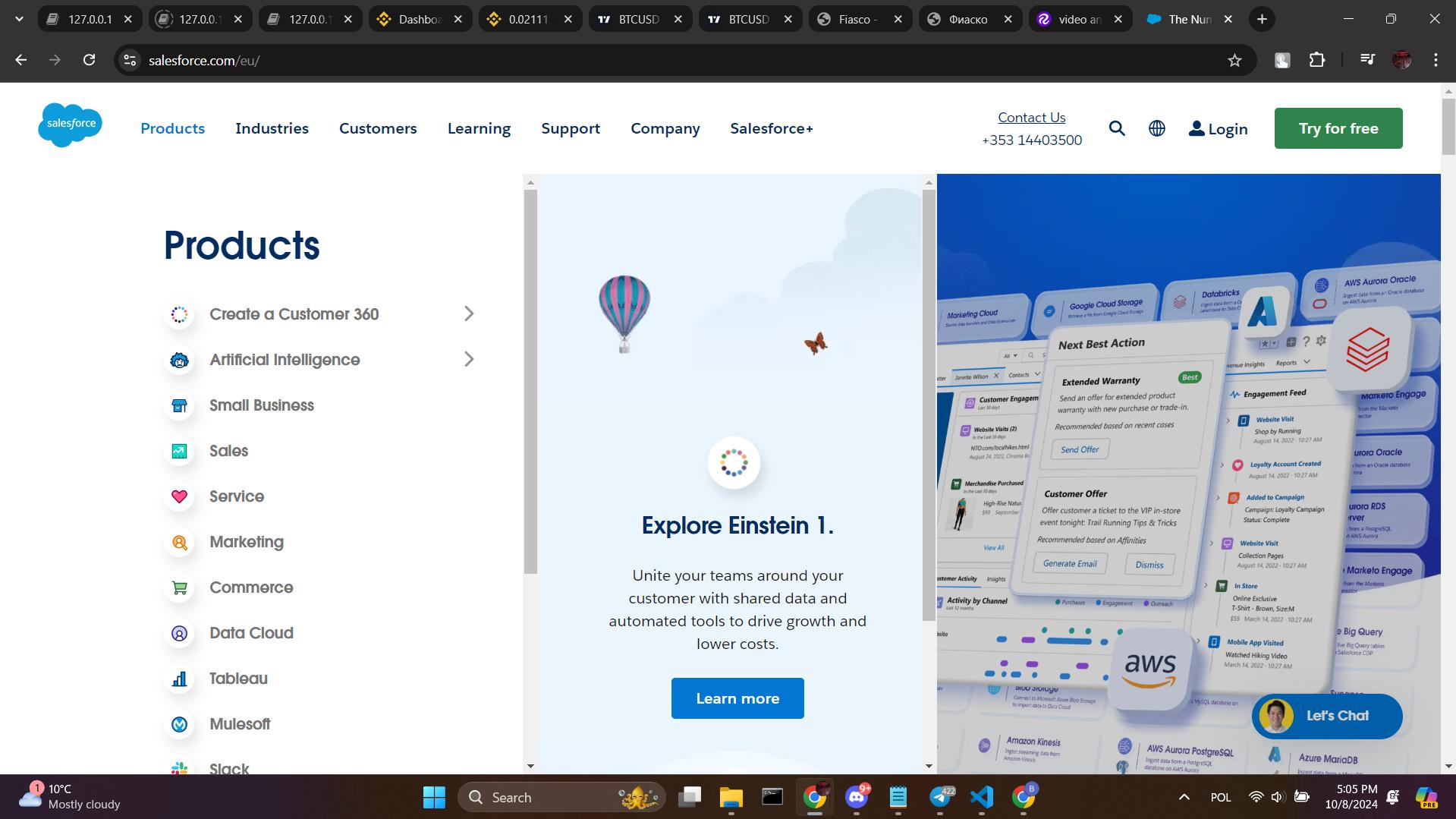Open the Chrome extensions puzzle icon
1456x819 pixels.
1317,60
